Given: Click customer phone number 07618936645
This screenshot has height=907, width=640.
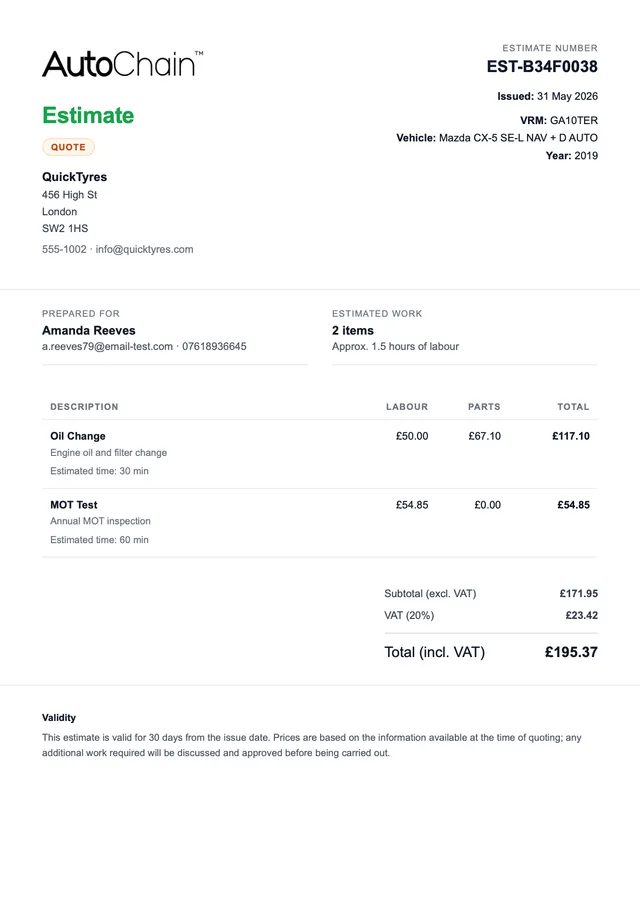Looking at the screenshot, I should pyautogui.click(x=214, y=346).
